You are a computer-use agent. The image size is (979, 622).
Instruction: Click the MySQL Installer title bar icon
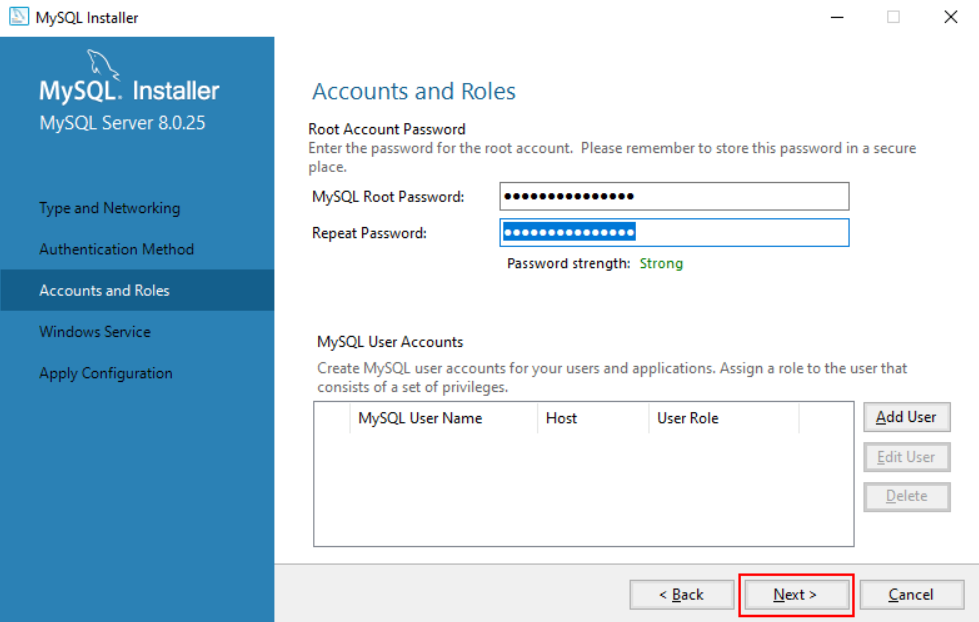click(x=19, y=17)
